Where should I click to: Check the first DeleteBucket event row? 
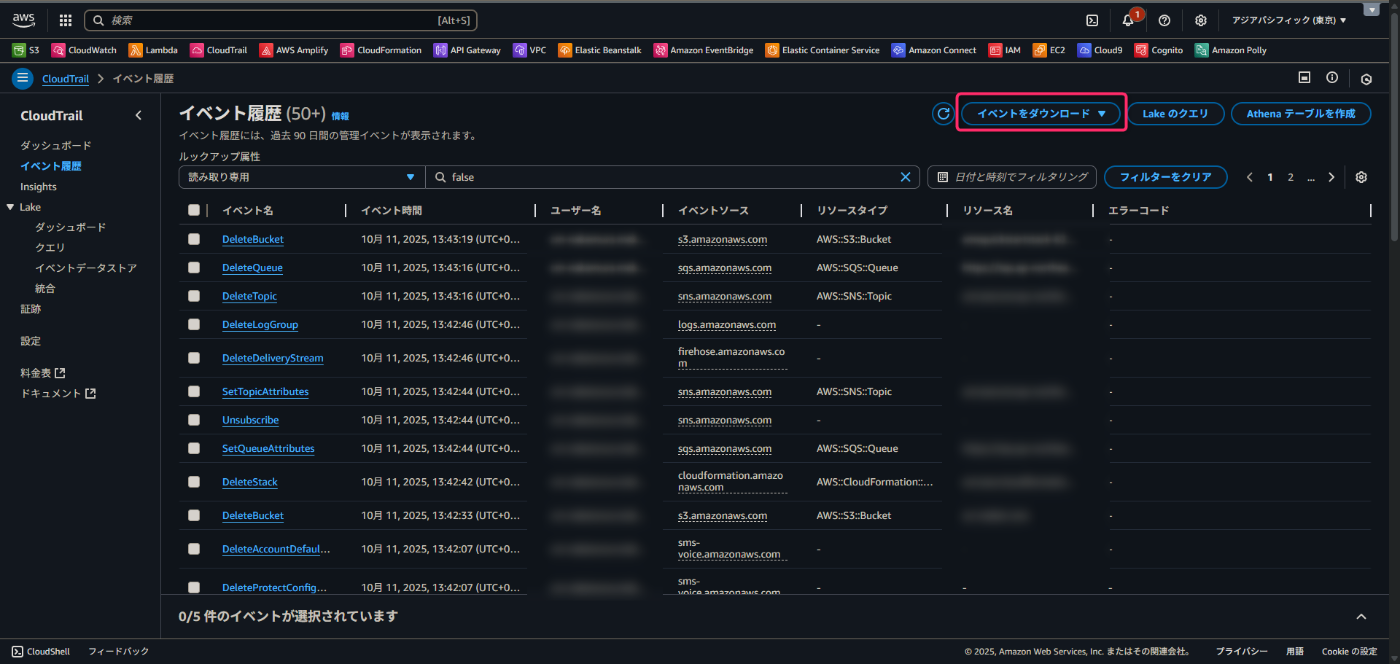(x=194, y=239)
